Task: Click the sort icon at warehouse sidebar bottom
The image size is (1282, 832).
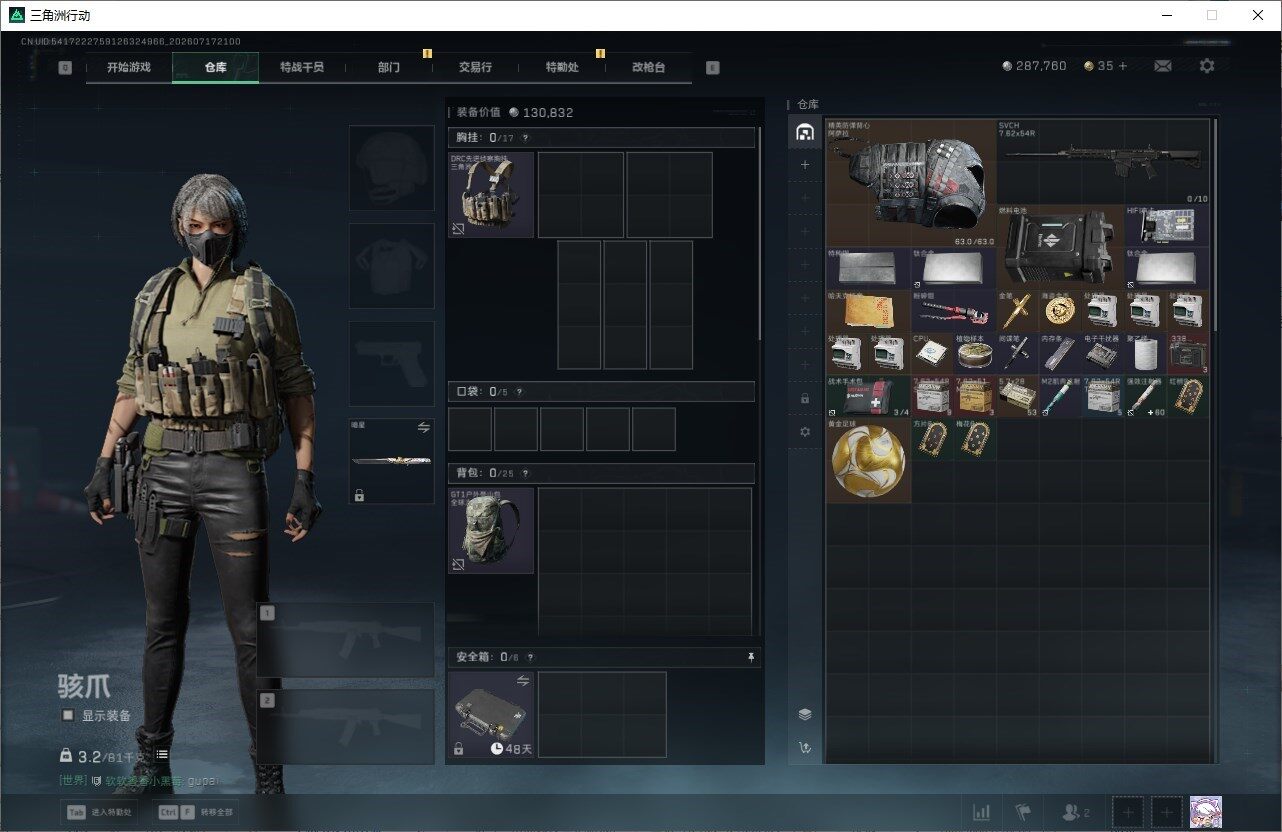Action: point(805,747)
